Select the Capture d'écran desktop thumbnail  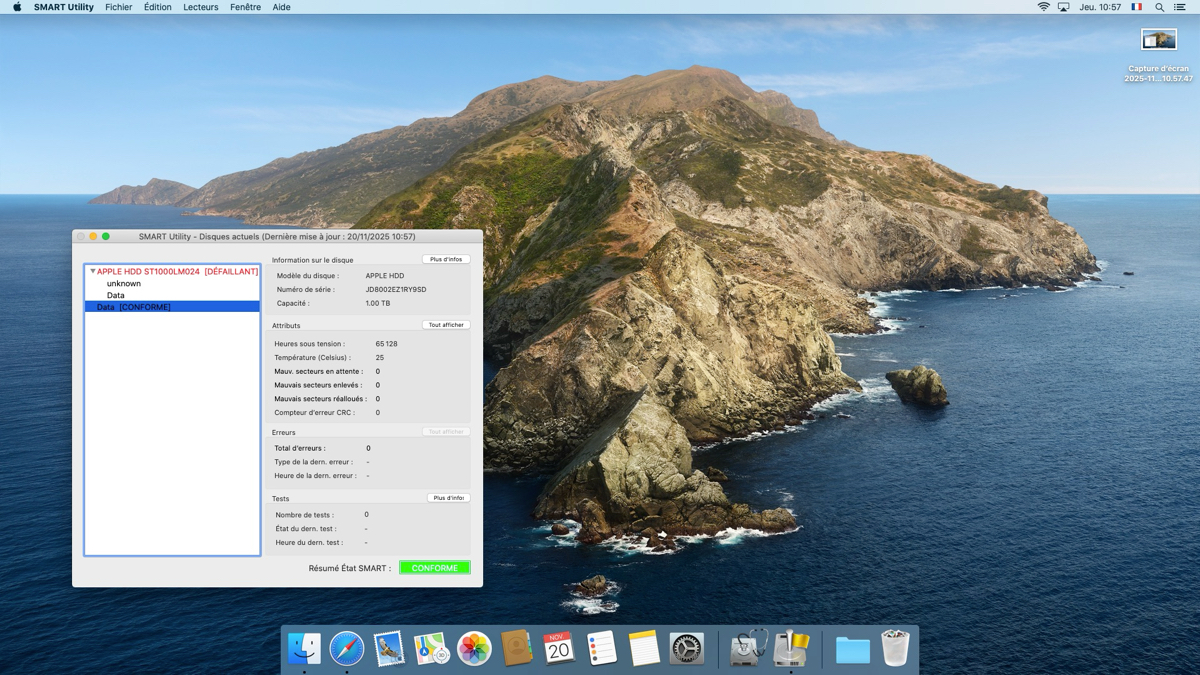(1158, 40)
